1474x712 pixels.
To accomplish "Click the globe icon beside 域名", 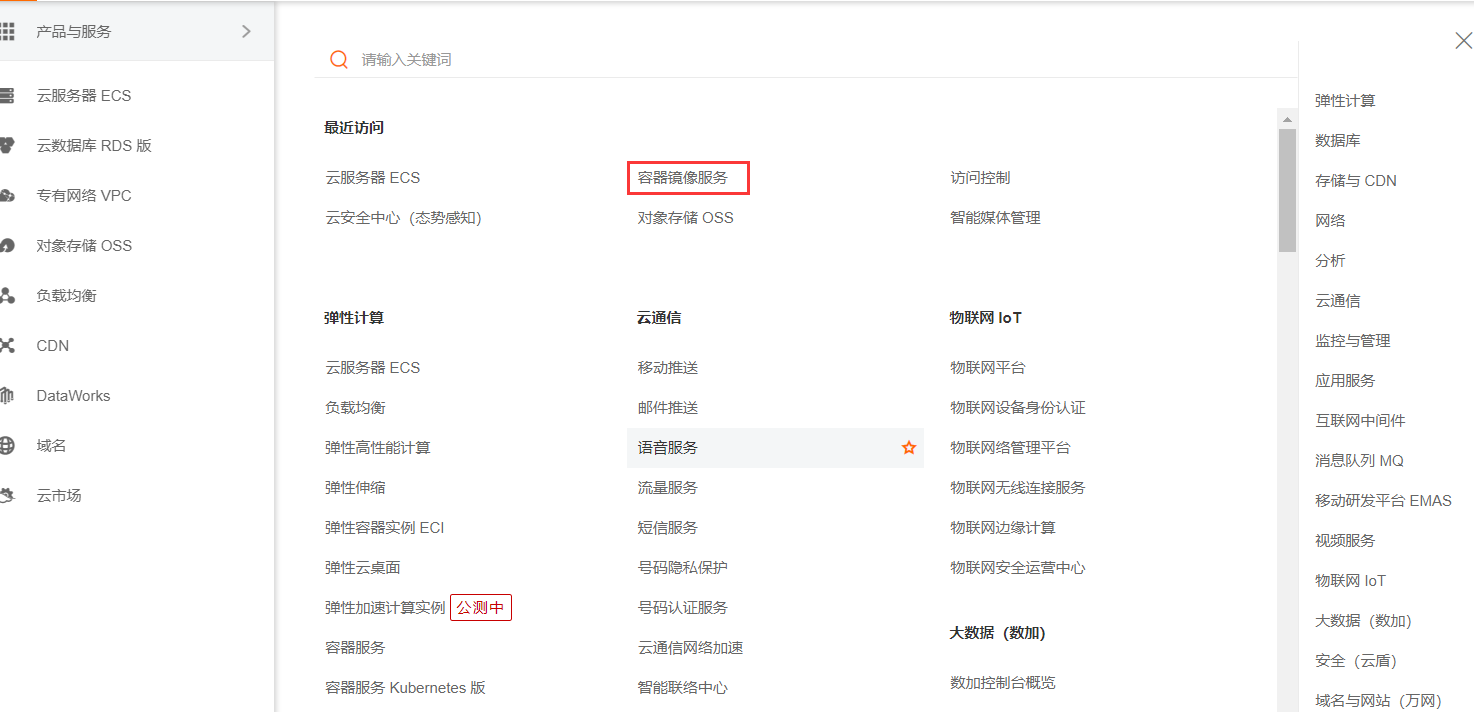I will [7, 446].
